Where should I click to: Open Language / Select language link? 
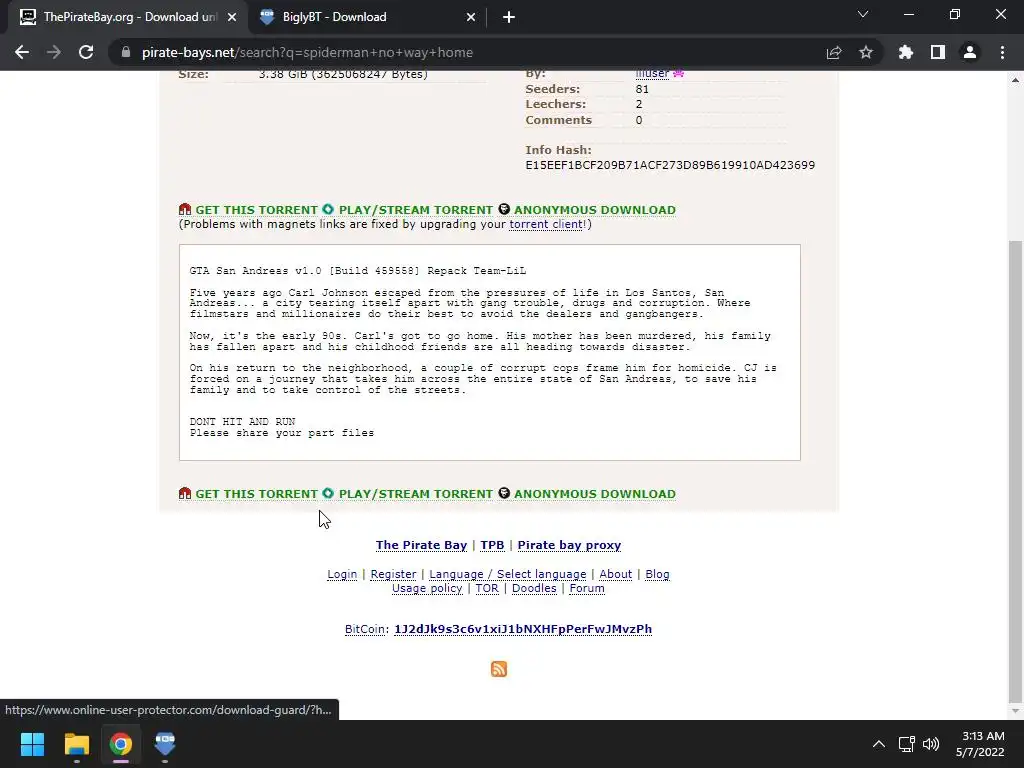pyautogui.click(x=507, y=574)
